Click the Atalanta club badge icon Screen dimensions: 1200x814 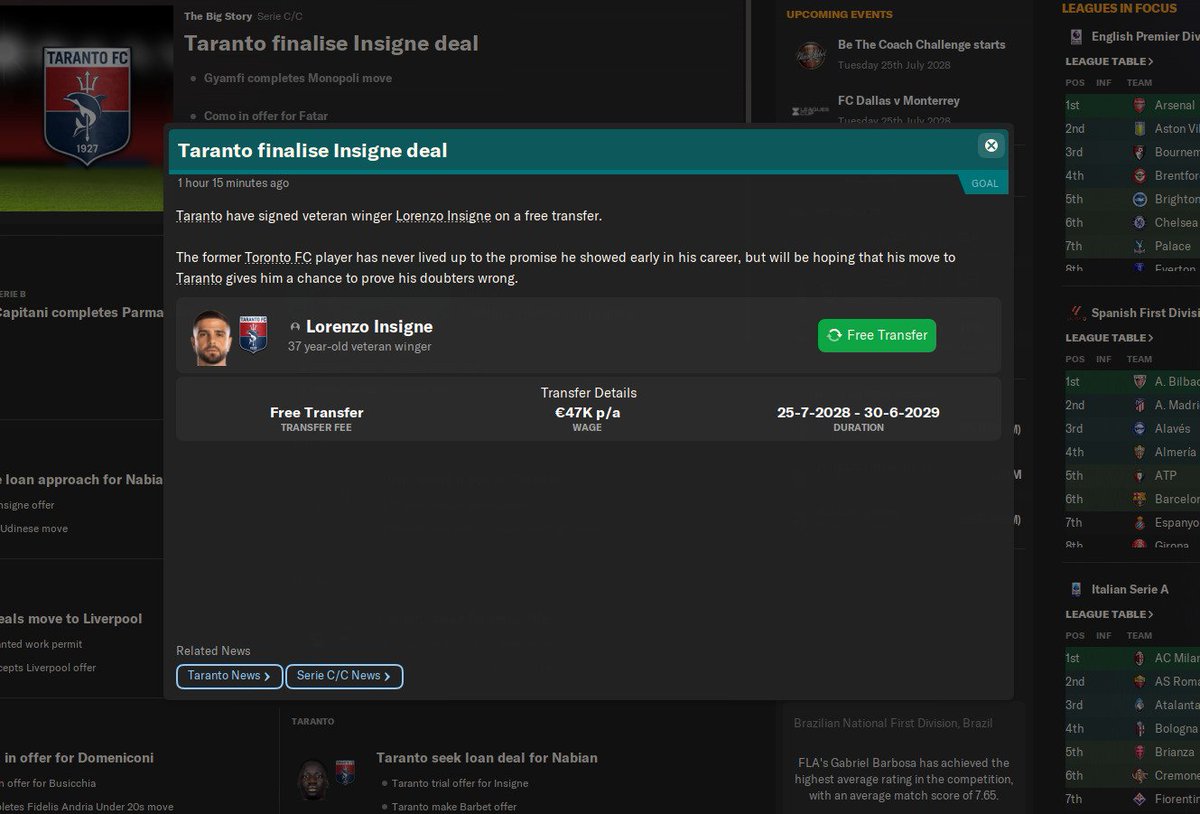click(x=1139, y=705)
